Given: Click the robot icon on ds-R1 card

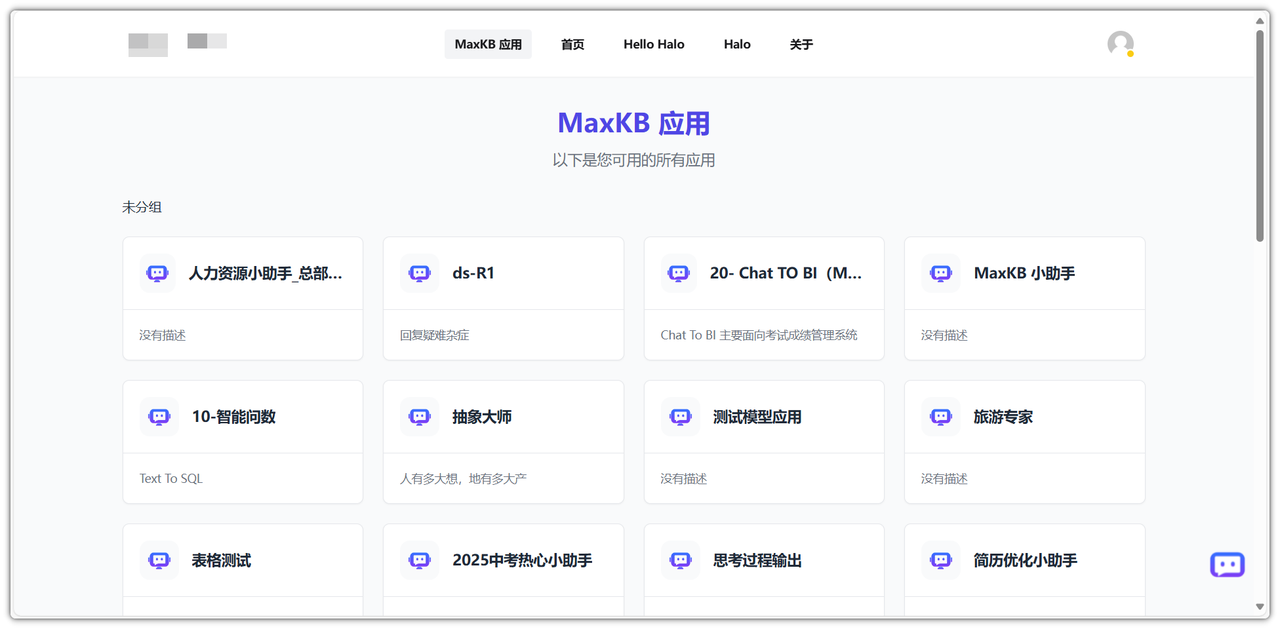Looking at the screenshot, I should coord(418,272).
